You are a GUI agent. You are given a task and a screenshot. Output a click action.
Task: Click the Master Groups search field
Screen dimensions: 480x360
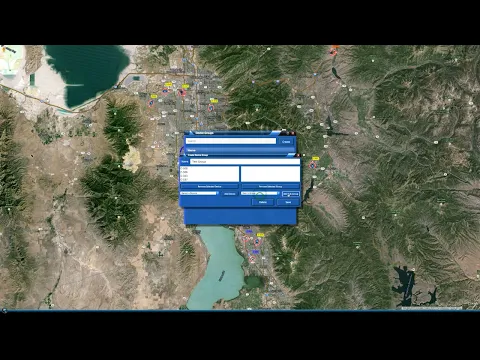(231, 141)
